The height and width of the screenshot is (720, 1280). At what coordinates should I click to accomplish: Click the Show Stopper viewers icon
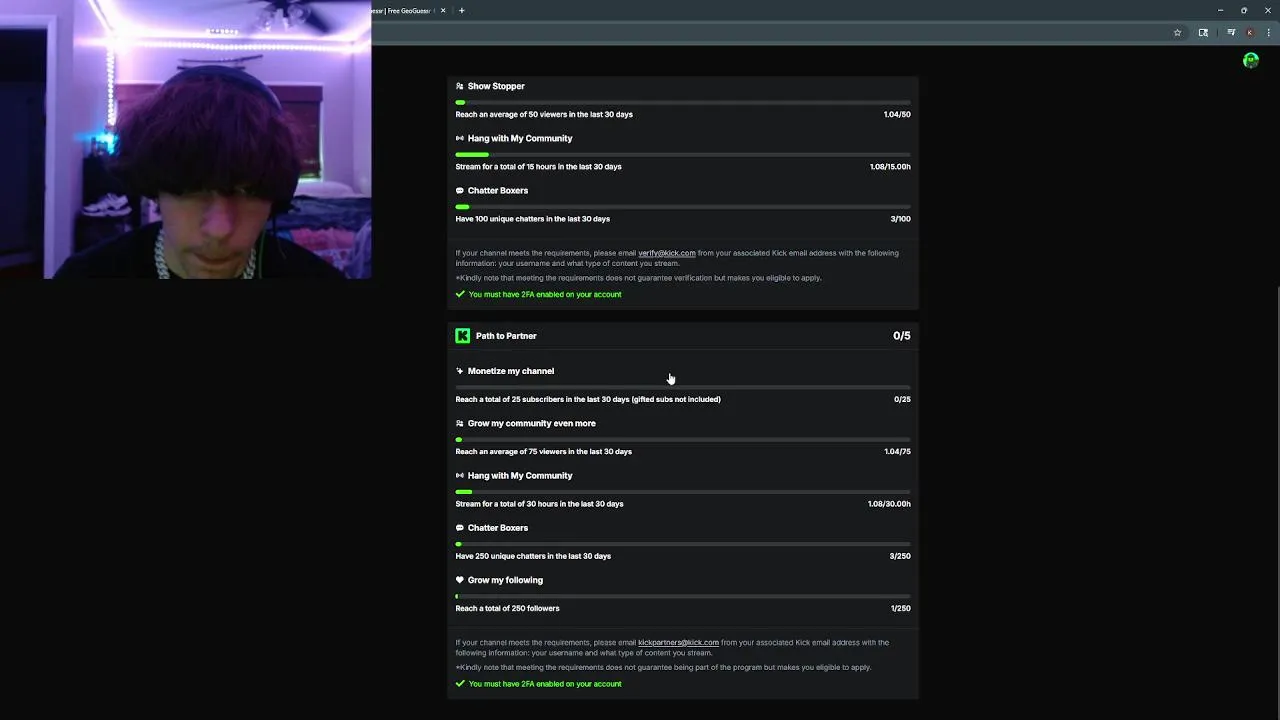pos(459,86)
